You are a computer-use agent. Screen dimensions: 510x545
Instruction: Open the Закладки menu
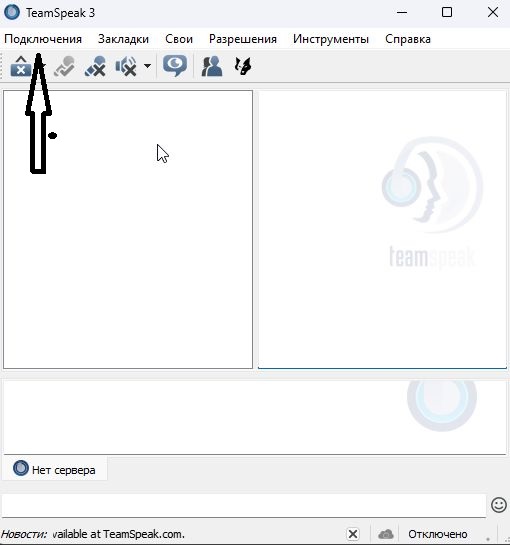[123, 39]
